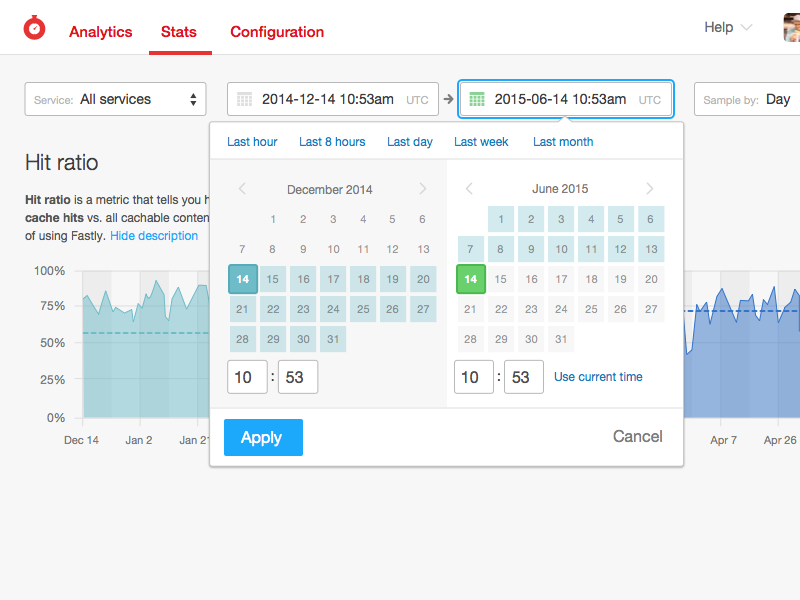Open the Configuration tab
The width and height of the screenshot is (800, 600).
[277, 32]
